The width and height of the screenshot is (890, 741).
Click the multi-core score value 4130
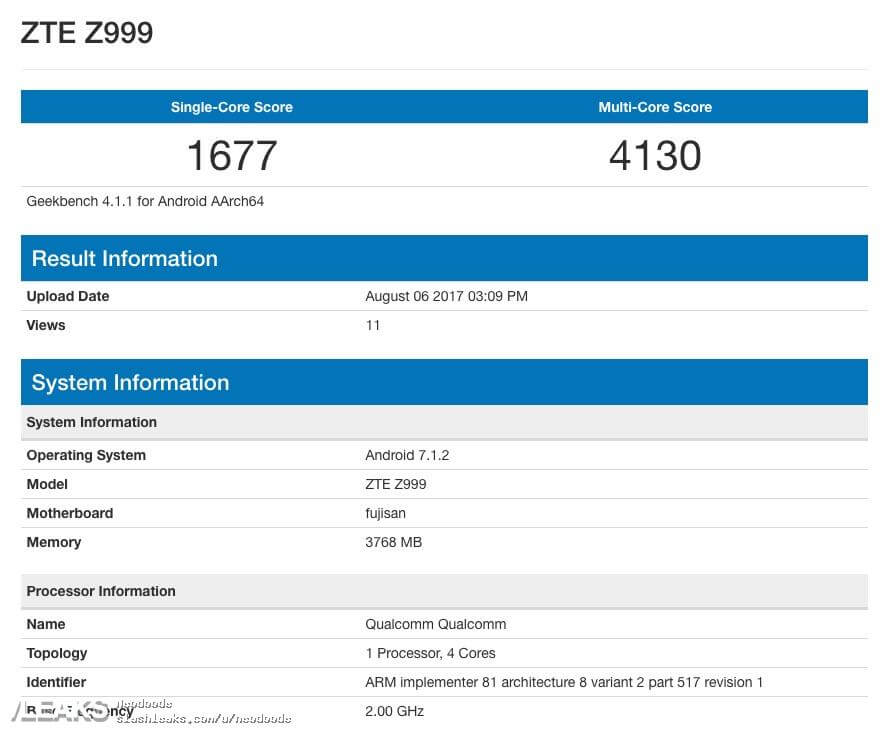655,156
